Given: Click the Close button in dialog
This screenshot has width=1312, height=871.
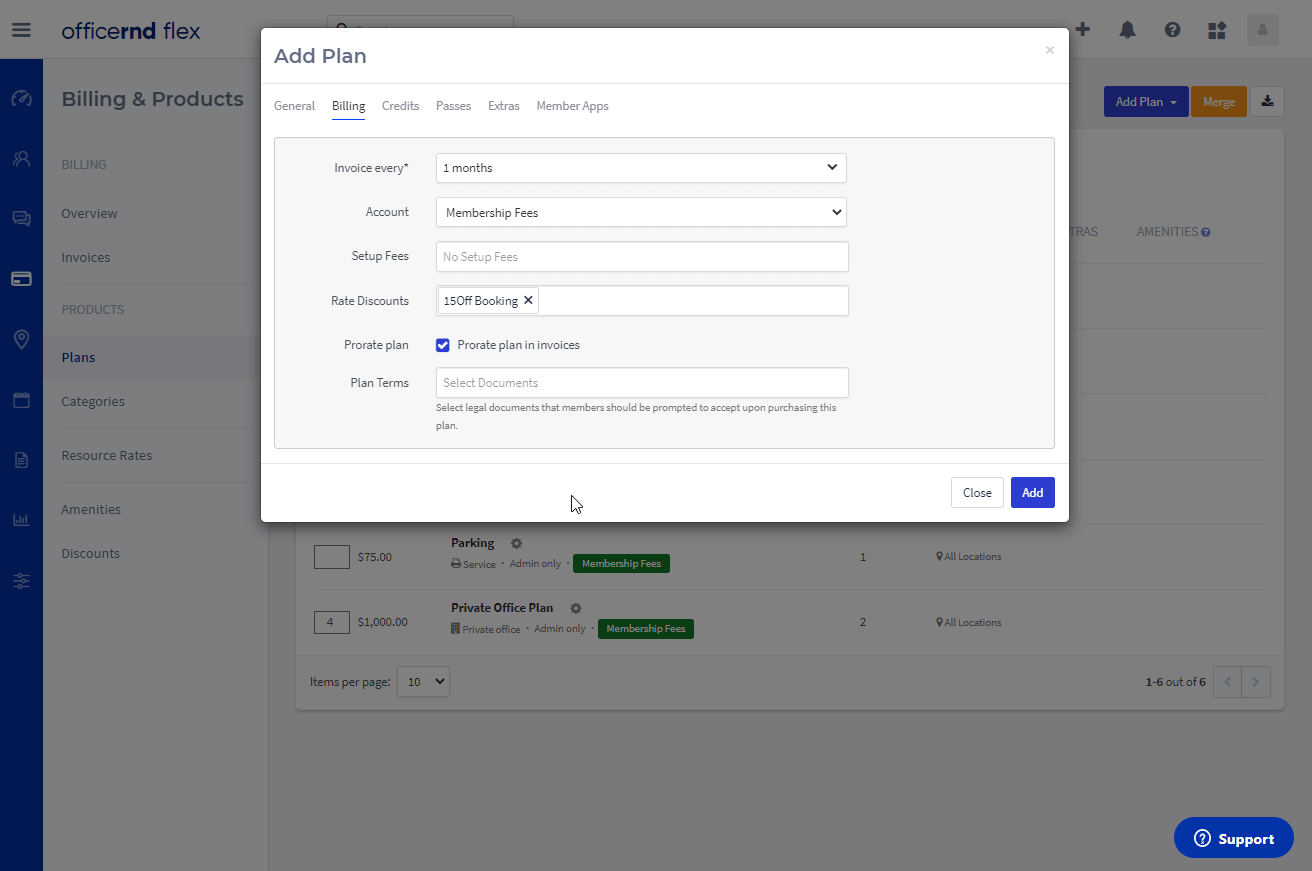Looking at the screenshot, I should 976,493.
